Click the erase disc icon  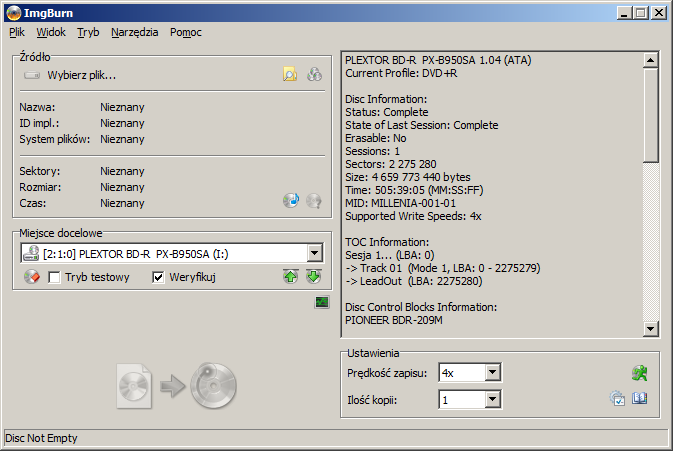click(32, 277)
